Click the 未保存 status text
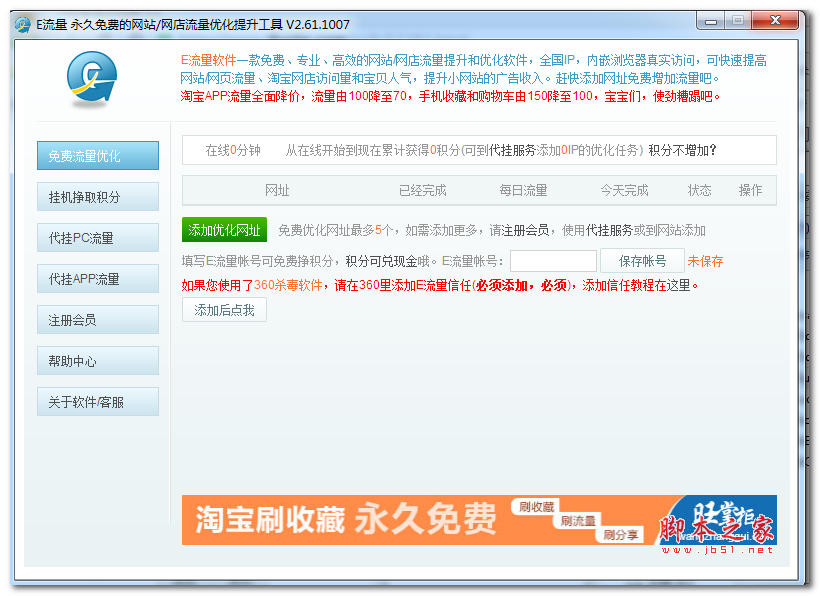The width and height of the screenshot is (820, 596). pos(705,261)
